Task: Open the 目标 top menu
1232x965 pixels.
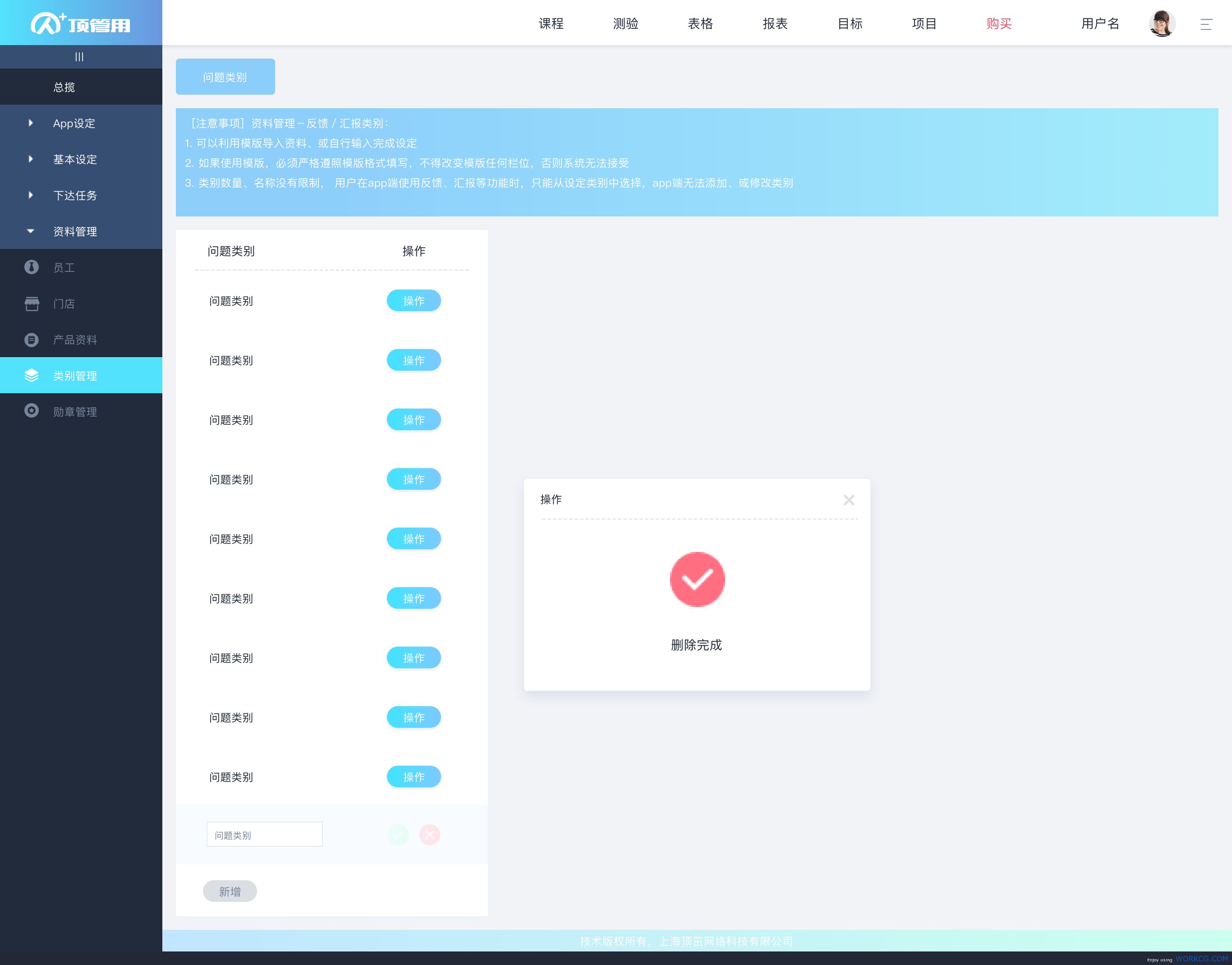Action: pos(850,24)
